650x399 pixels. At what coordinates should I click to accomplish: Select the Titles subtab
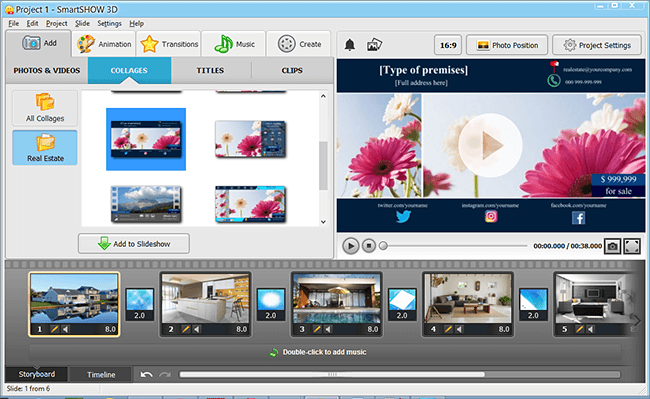[210, 70]
